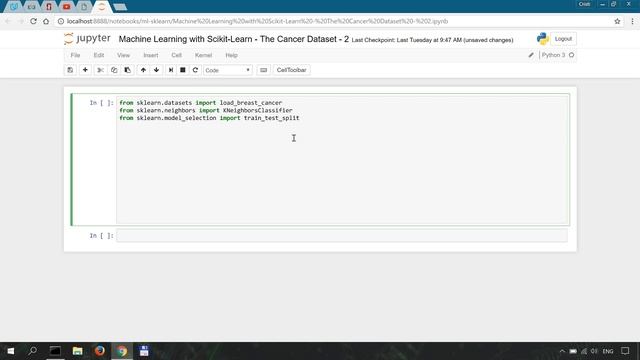Move selected cell down arrow
This screenshot has height=360, width=640.
tap(156, 70)
